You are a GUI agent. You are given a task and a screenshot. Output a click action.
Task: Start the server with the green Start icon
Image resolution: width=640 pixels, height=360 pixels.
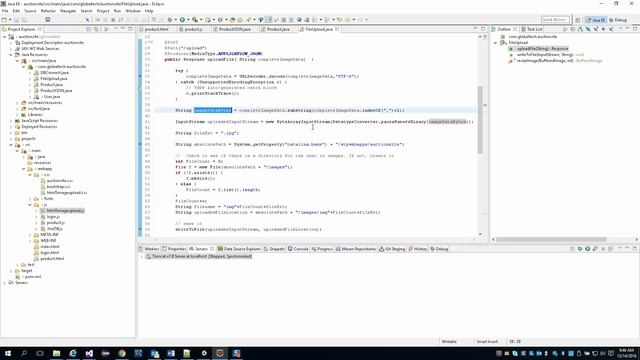(587, 249)
